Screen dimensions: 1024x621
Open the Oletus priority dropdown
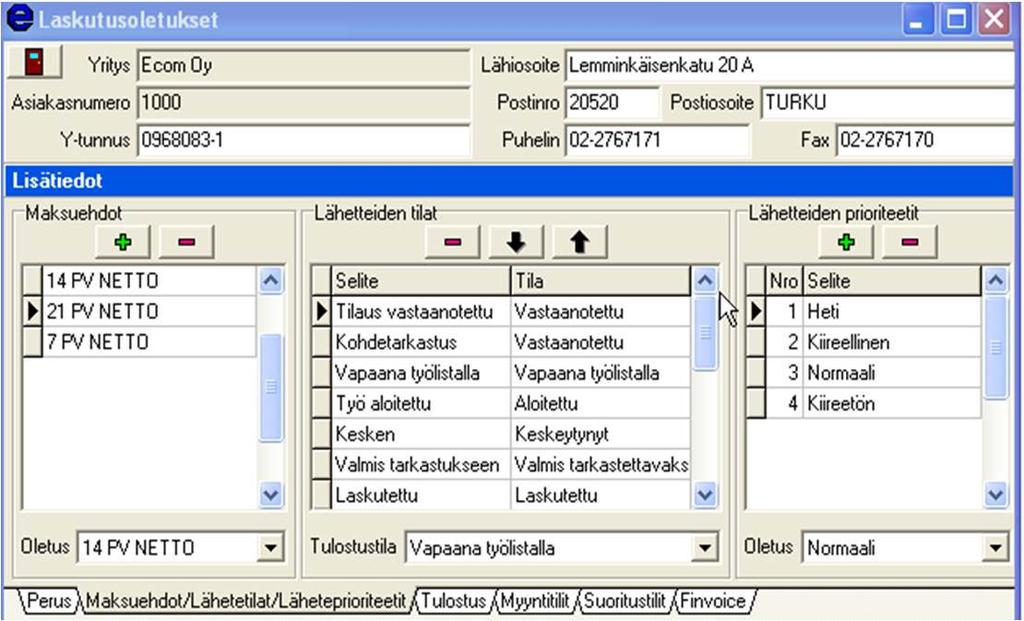[995, 547]
